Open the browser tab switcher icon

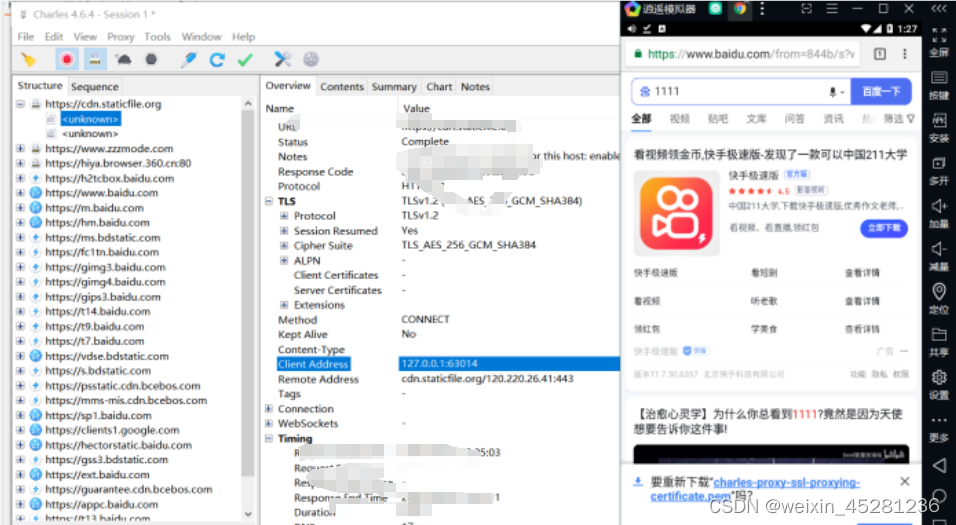point(879,54)
